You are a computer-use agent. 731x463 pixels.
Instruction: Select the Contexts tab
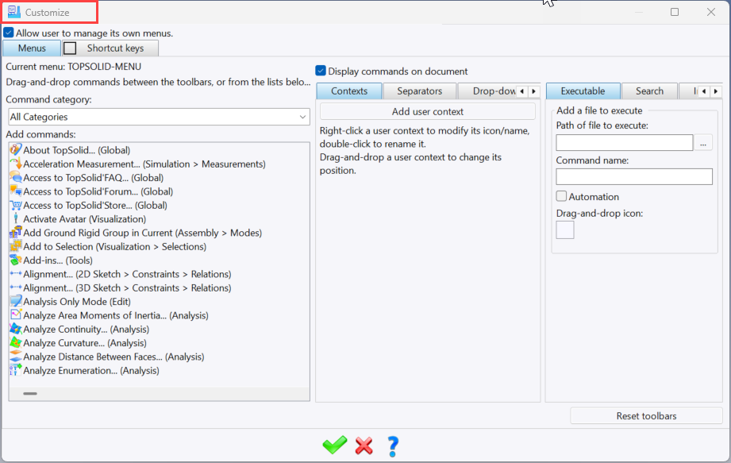[349, 91]
